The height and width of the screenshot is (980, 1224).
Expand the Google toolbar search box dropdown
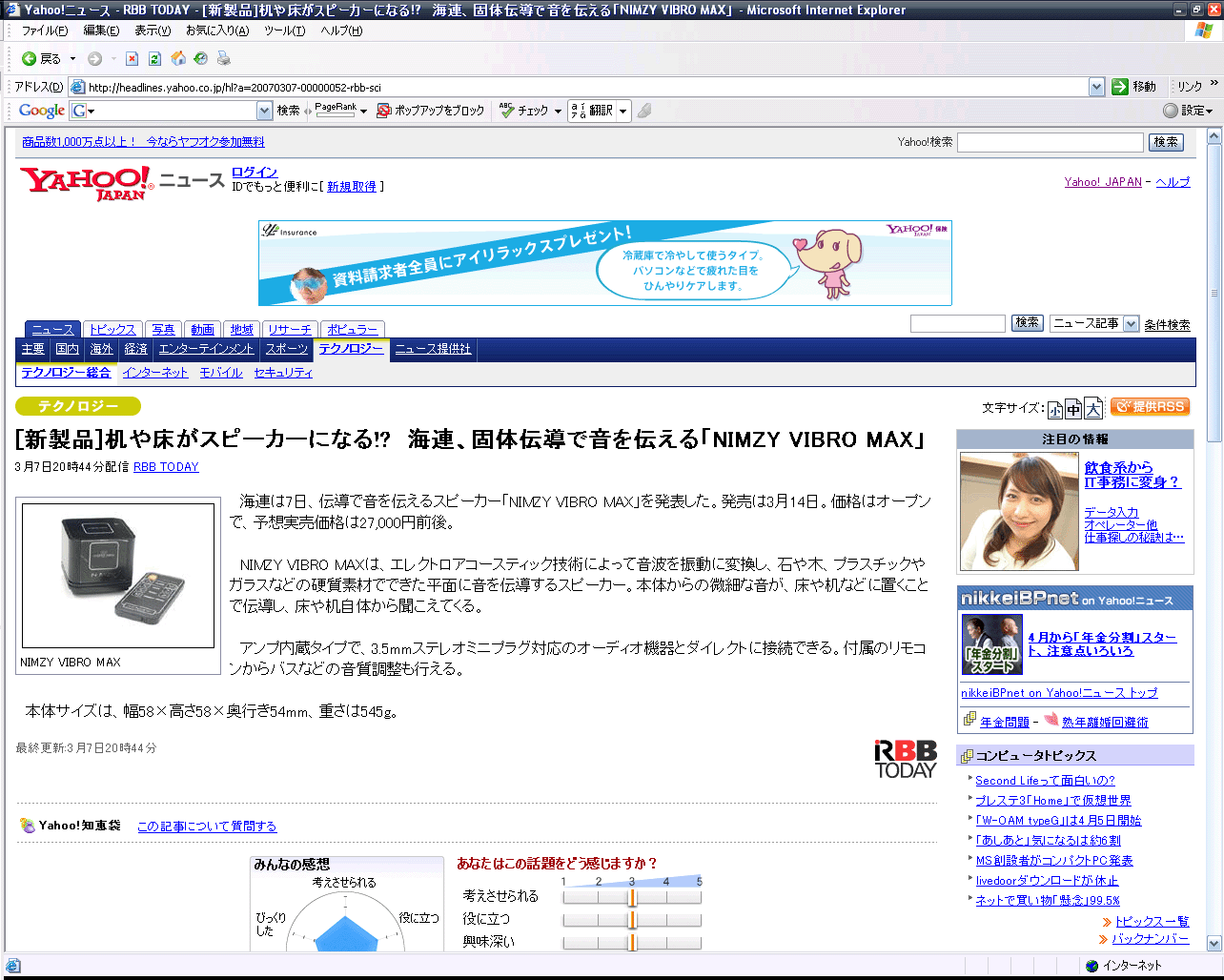click(x=265, y=111)
